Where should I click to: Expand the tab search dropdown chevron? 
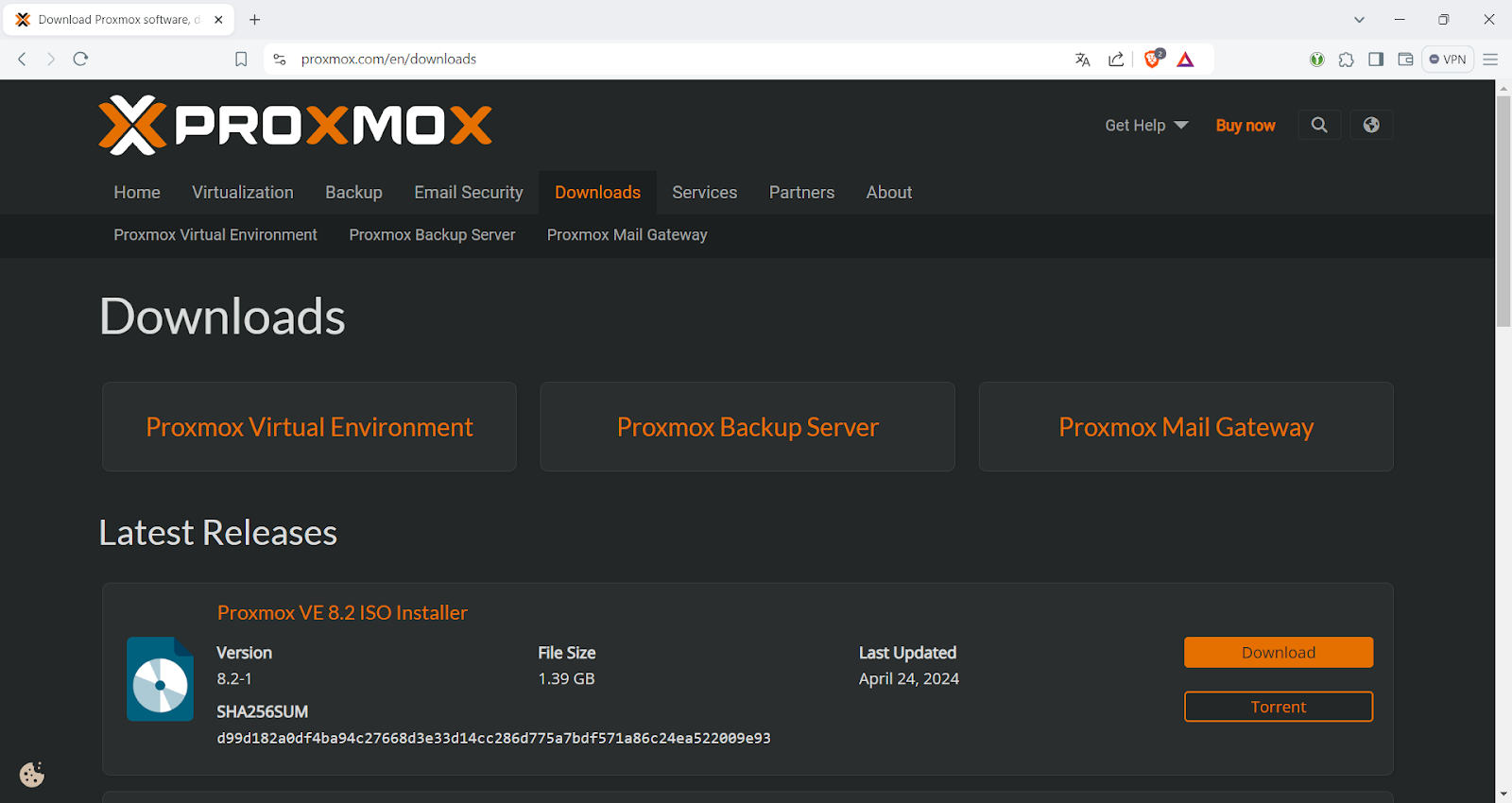[x=1359, y=19]
